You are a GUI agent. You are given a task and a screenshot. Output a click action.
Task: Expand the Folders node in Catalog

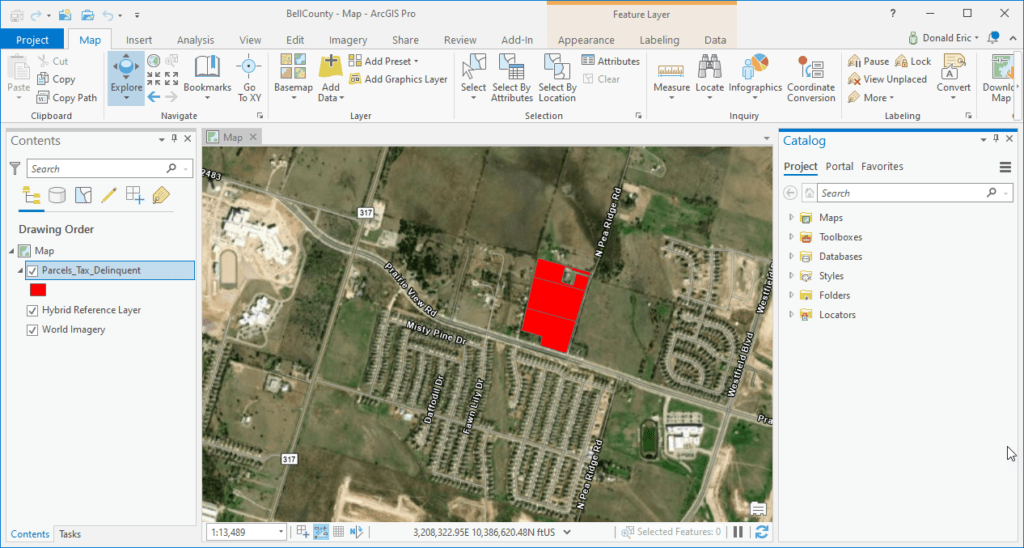pos(791,295)
